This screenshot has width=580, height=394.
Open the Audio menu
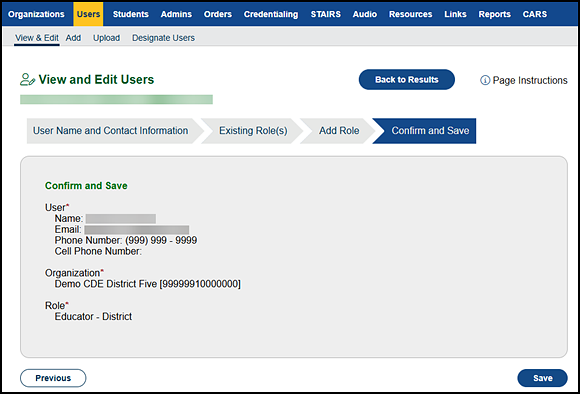click(x=365, y=14)
